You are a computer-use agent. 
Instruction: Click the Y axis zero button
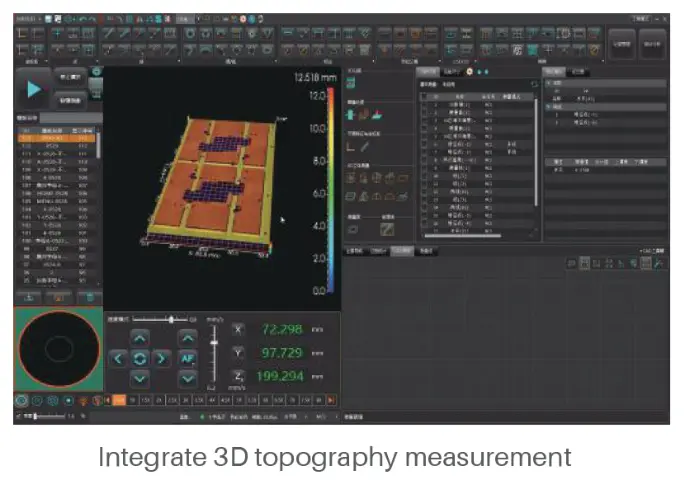[238, 353]
